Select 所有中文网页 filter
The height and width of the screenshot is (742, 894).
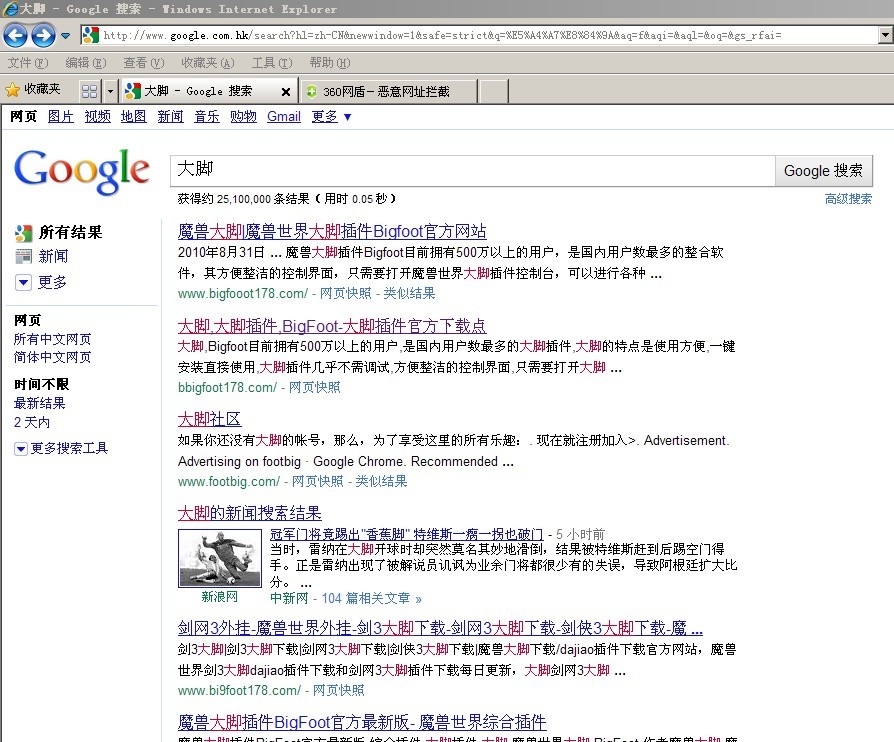click(x=52, y=339)
